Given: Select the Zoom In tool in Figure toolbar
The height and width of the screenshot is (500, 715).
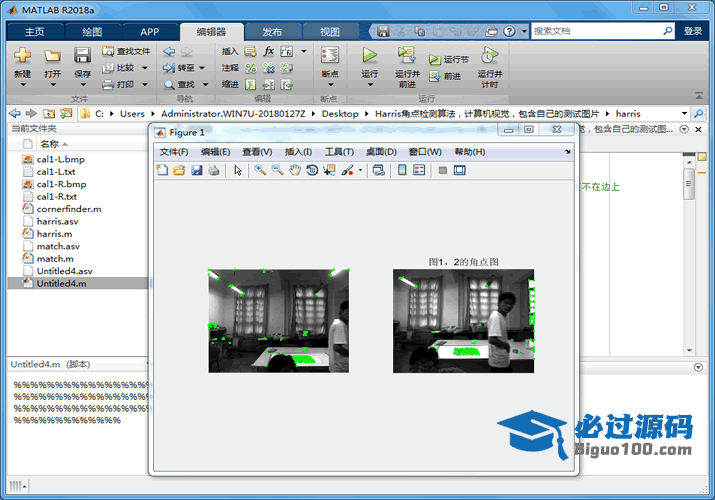Looking at the screenshot, I should click(260, 170).
